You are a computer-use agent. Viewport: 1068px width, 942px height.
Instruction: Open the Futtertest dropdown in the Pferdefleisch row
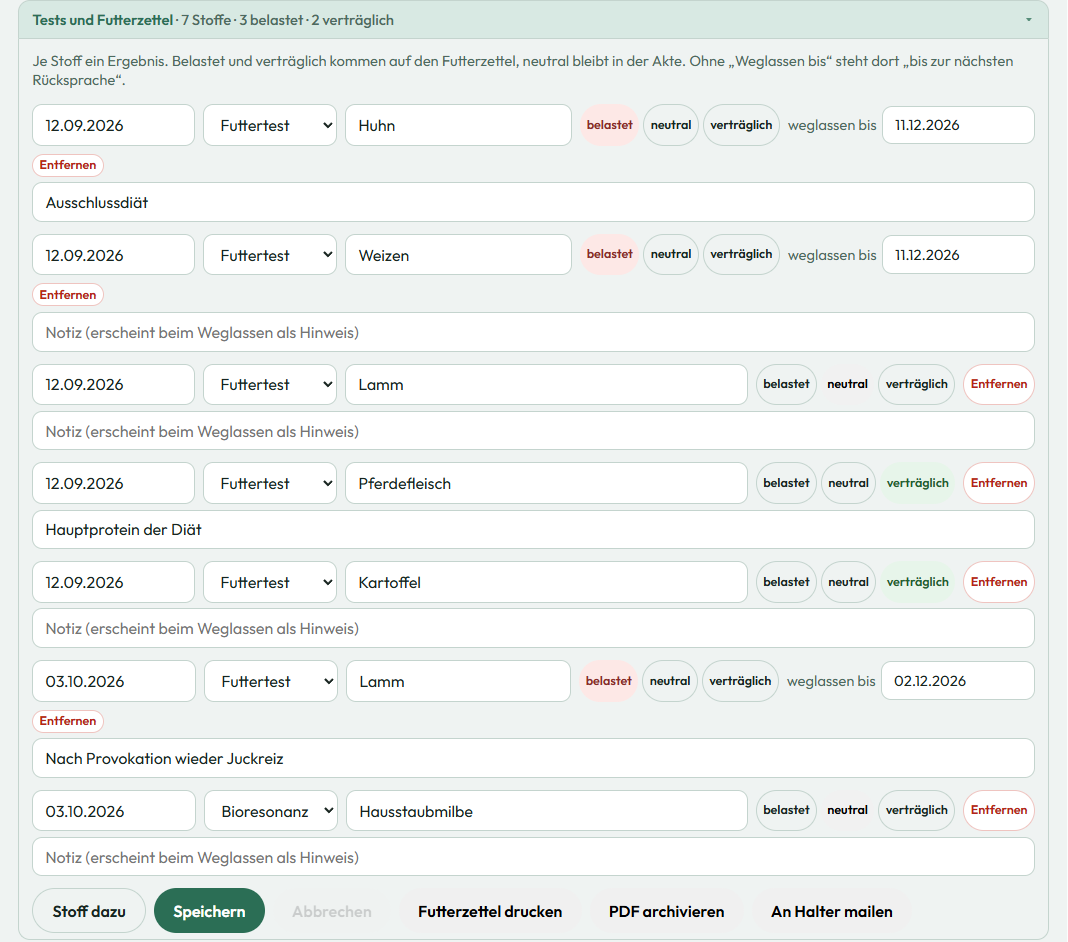pos(270,484)
